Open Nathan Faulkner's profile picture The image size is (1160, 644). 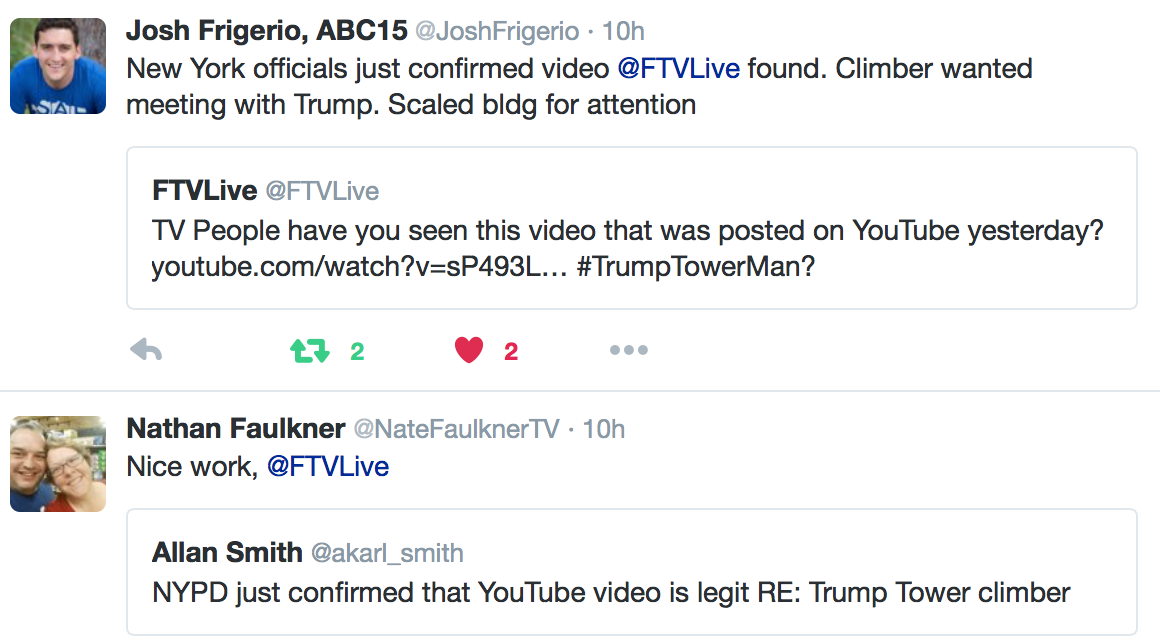click(58, 464)
